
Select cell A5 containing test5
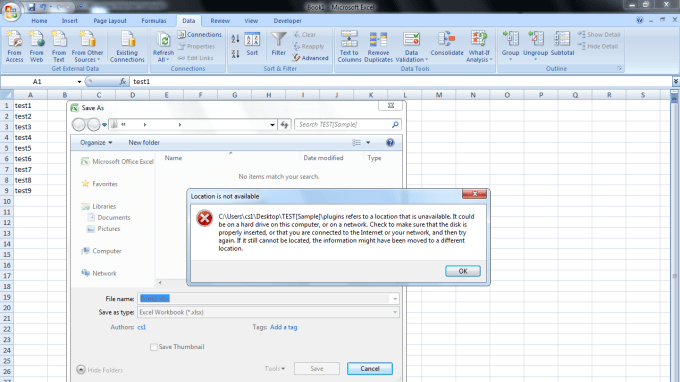pos(30,148)
